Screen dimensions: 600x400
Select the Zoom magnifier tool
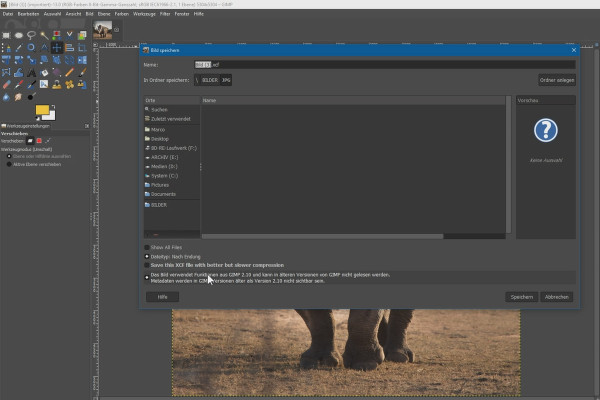31,48
